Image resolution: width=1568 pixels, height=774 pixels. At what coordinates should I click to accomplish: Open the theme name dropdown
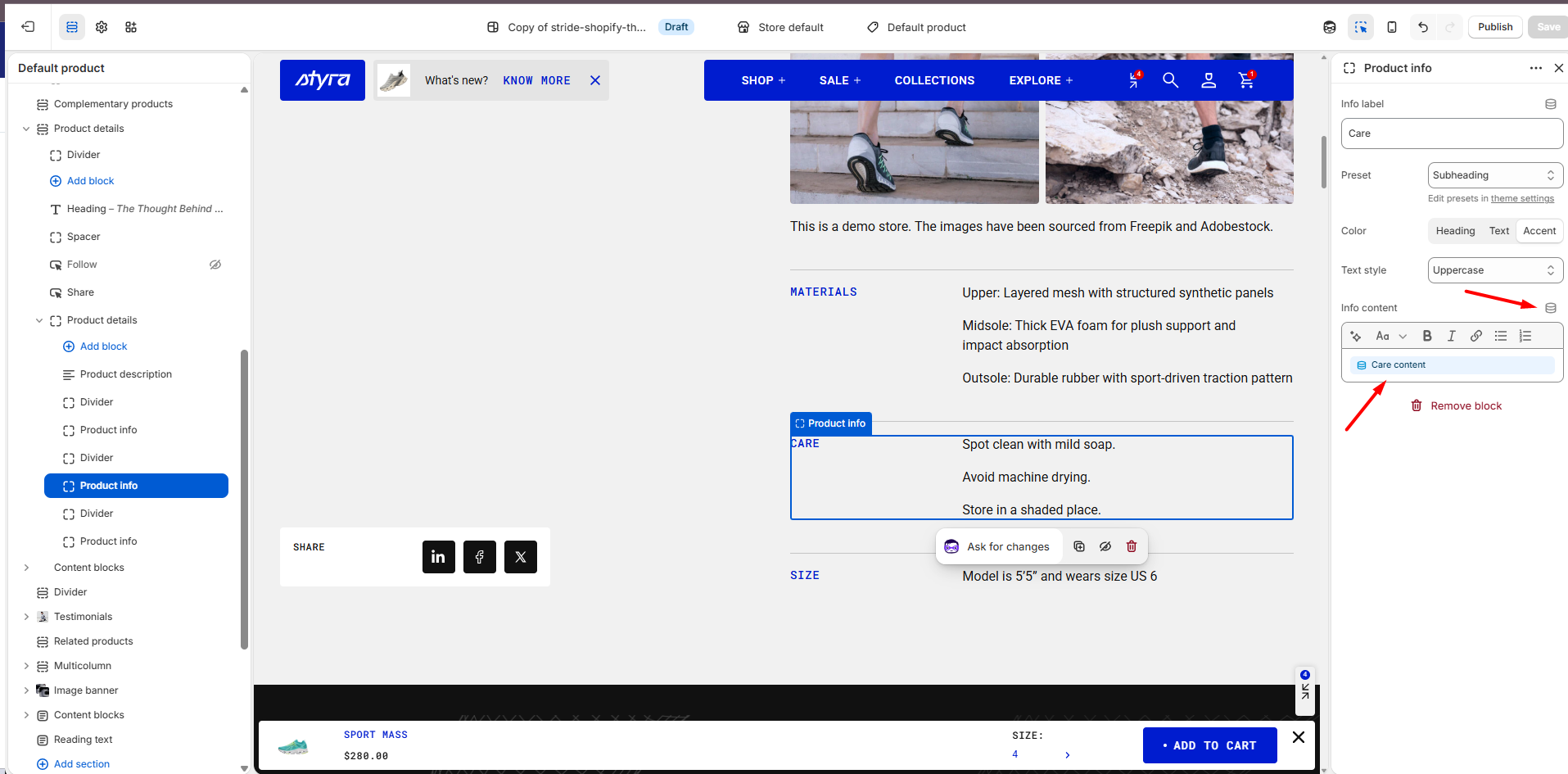pyautogui.click(x=567, y=27)
